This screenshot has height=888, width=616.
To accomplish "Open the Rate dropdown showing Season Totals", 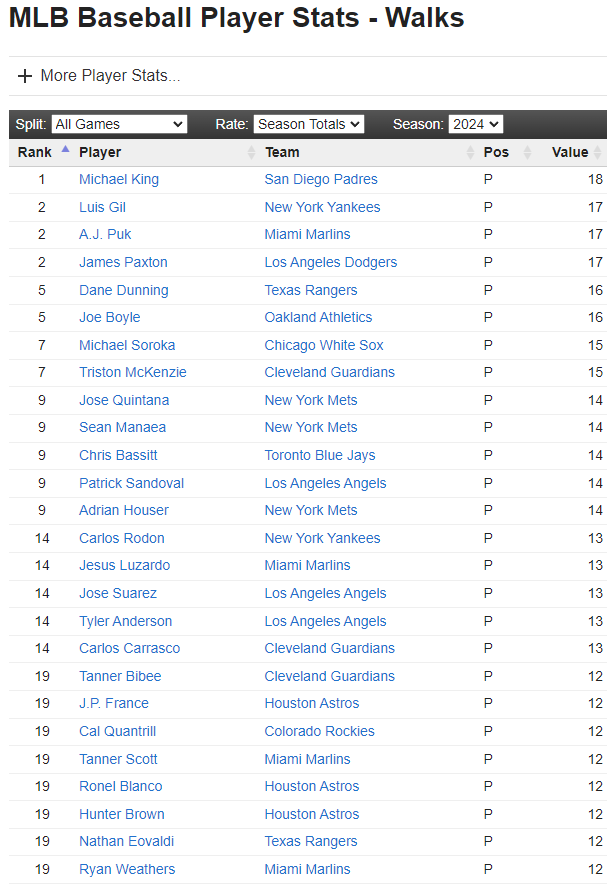I will [x=308, y=124].
